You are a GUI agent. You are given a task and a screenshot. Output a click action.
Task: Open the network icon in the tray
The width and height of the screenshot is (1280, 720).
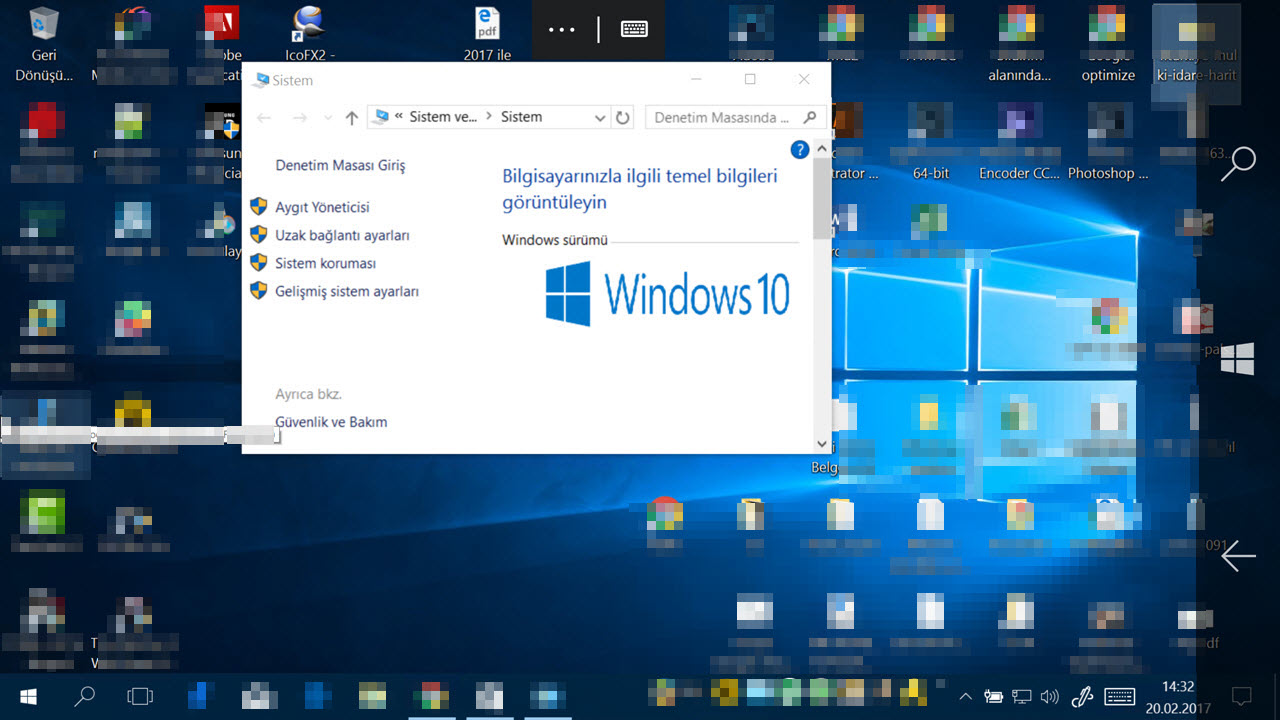(x=1021, y=696)
